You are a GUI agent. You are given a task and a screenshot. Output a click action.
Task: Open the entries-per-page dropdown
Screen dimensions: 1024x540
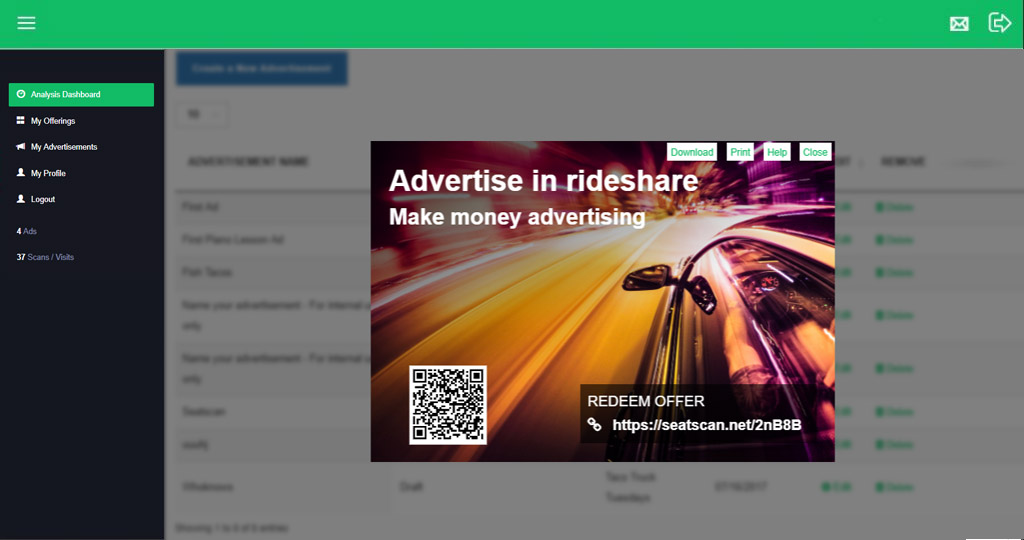(x=202, y=114)
